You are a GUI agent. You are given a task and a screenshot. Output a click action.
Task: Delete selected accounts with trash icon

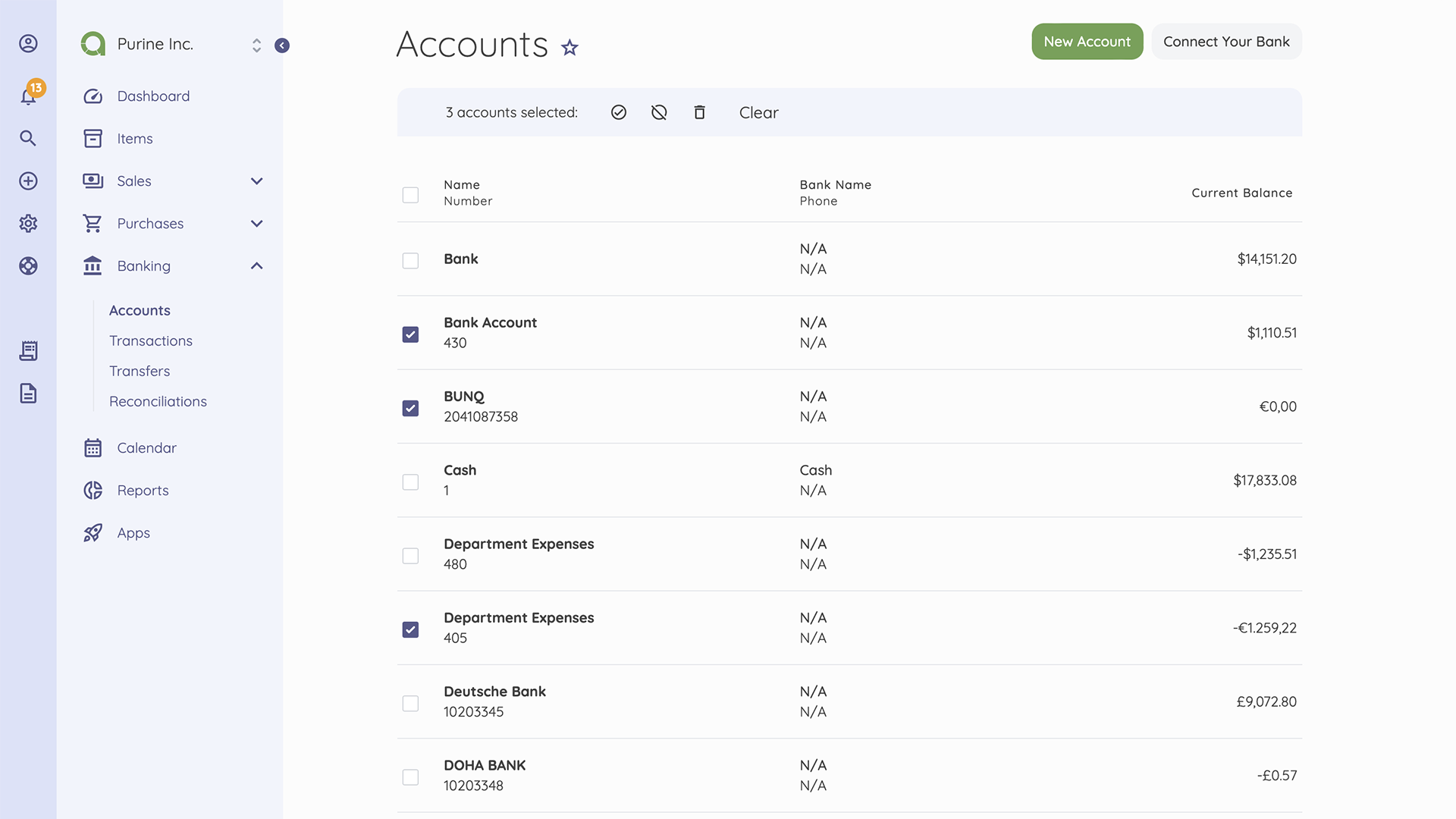699,111
